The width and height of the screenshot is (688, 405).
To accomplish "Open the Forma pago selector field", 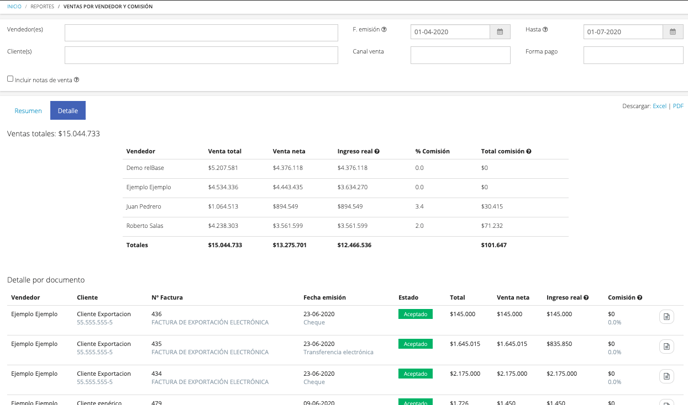I will (633, 55).
